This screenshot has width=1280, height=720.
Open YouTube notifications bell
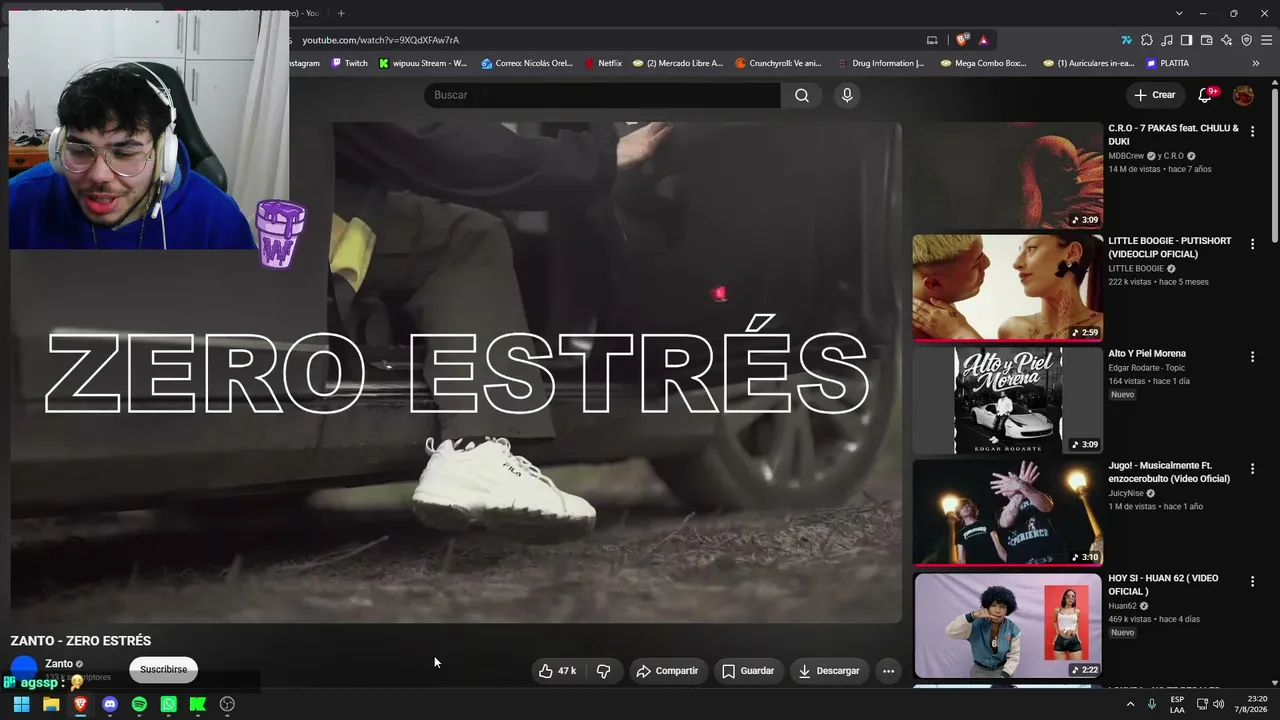(x=1206, y=95)
